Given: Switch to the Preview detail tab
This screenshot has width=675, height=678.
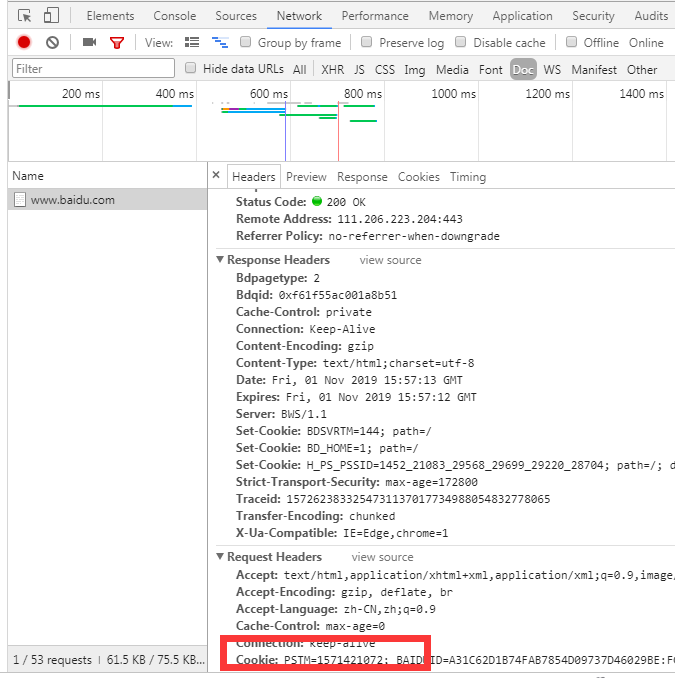Looking at the screenshot, I should pos(306,177).
